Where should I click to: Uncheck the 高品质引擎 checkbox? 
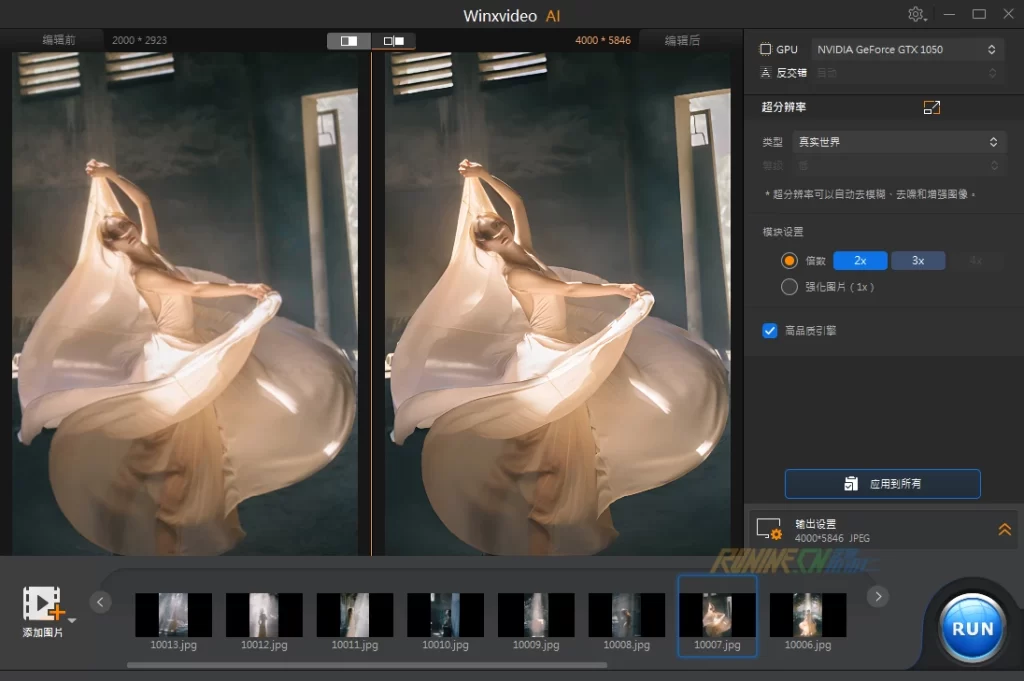pyautogui.click(x=770, y=330)
